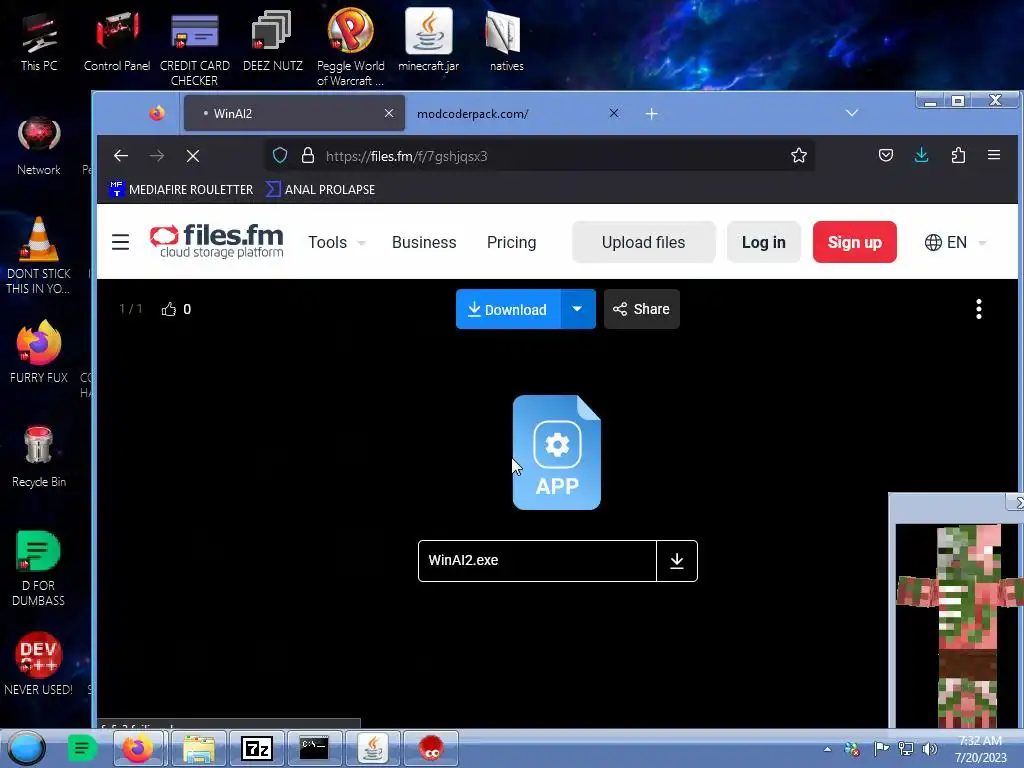Click the Share button

pos(641,309)
